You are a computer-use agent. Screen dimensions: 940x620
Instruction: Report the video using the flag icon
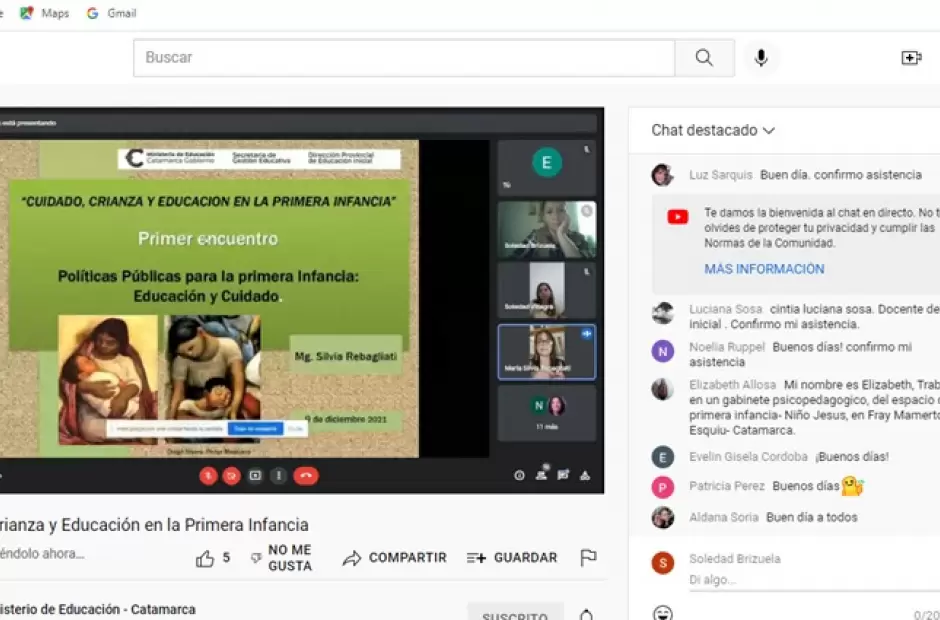(x=588, y=558)
